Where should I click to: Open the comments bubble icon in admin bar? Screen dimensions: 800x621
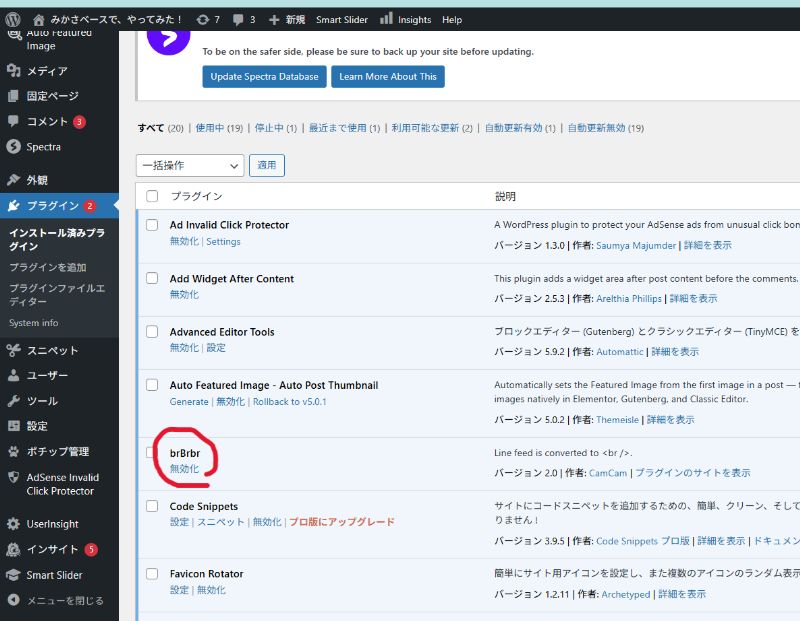tap(237, 19)
